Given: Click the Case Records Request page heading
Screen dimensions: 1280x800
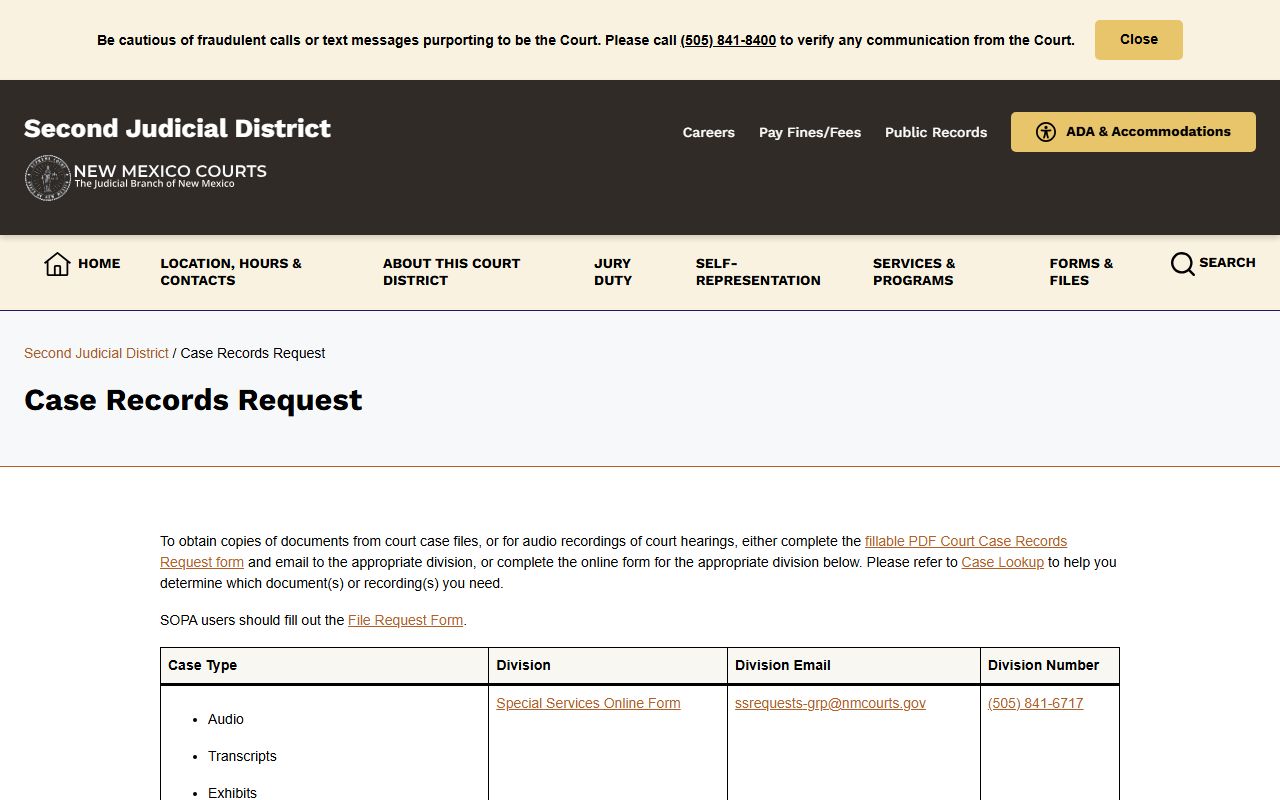Looking at the screenshot, I should (x=193, y=400).
